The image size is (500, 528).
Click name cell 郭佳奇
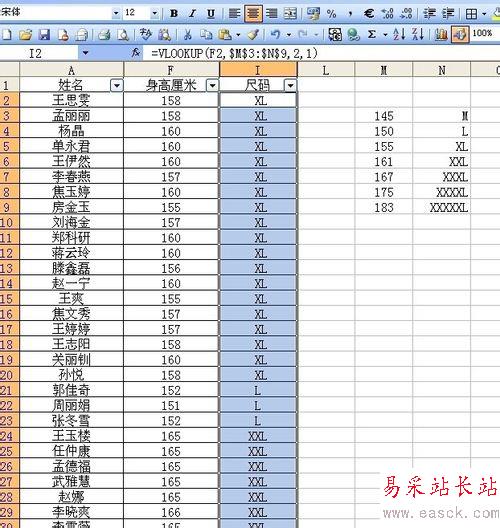pos(71,391)
